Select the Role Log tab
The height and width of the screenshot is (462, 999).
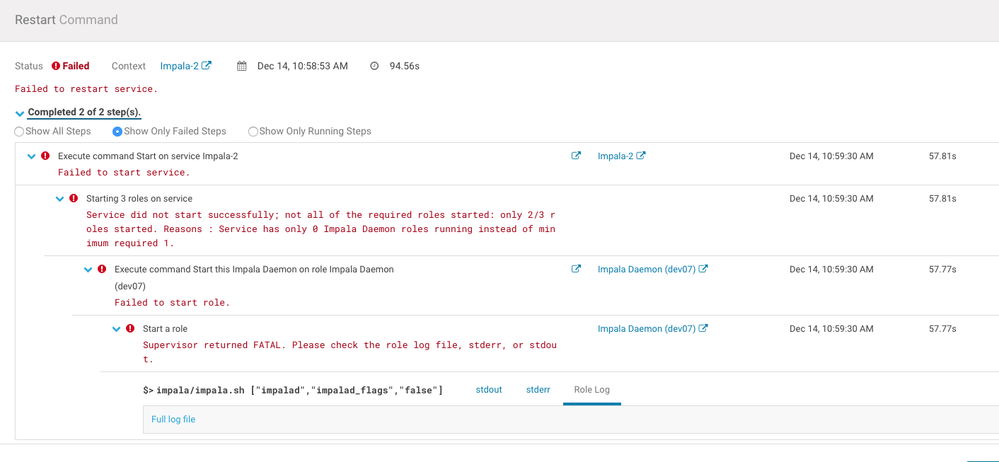tap(592, 390)
